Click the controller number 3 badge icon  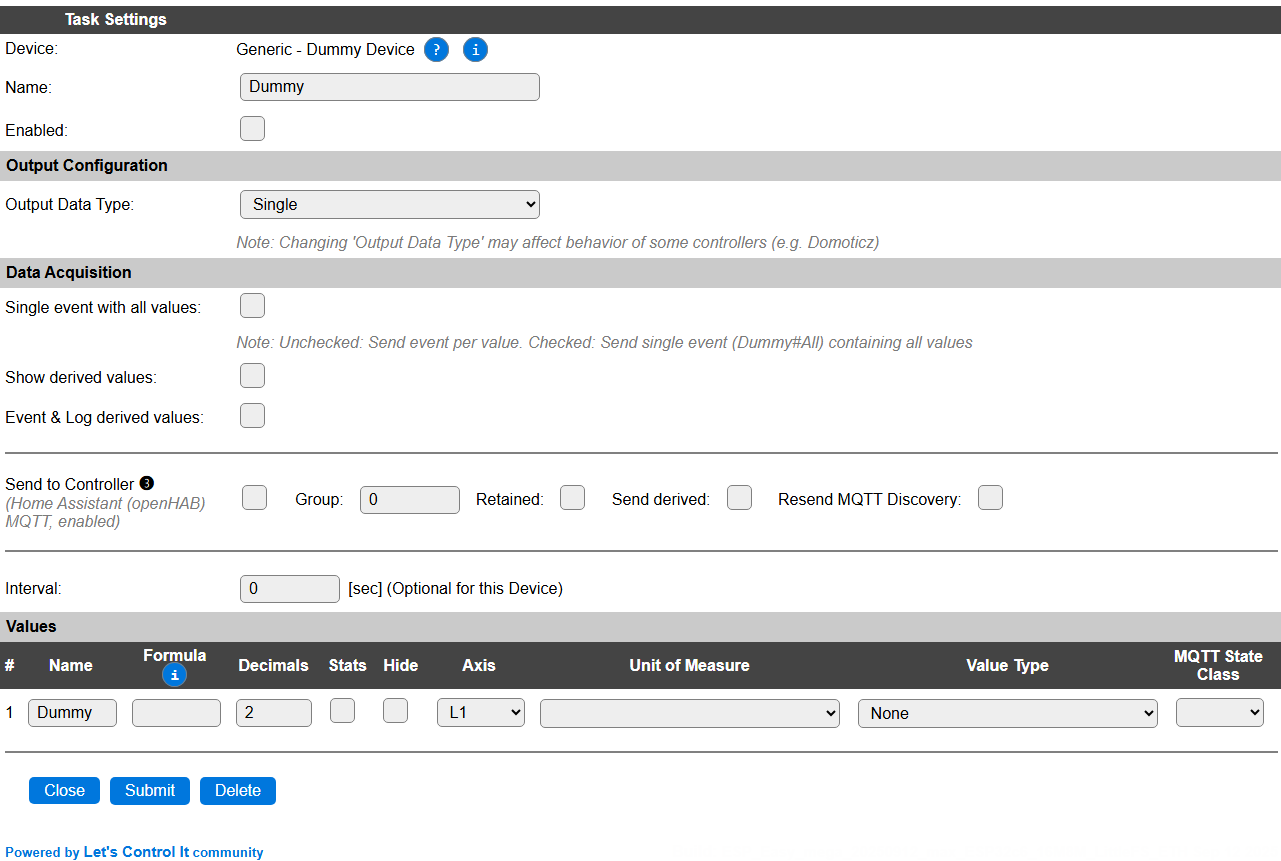(x=147, y=484)
